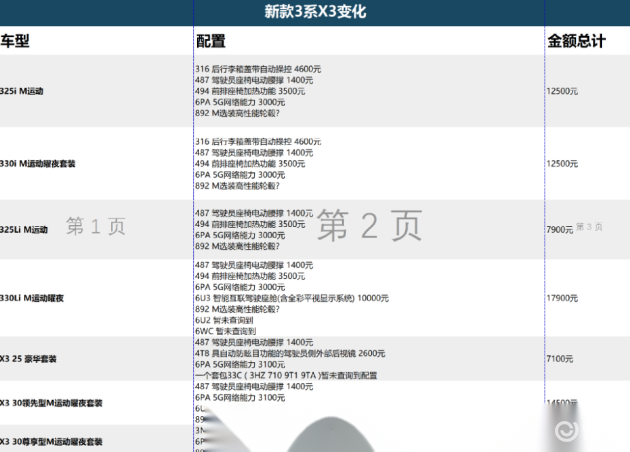Select the 325Li M运动 model cell
The image size is (630, 452).
24,230
